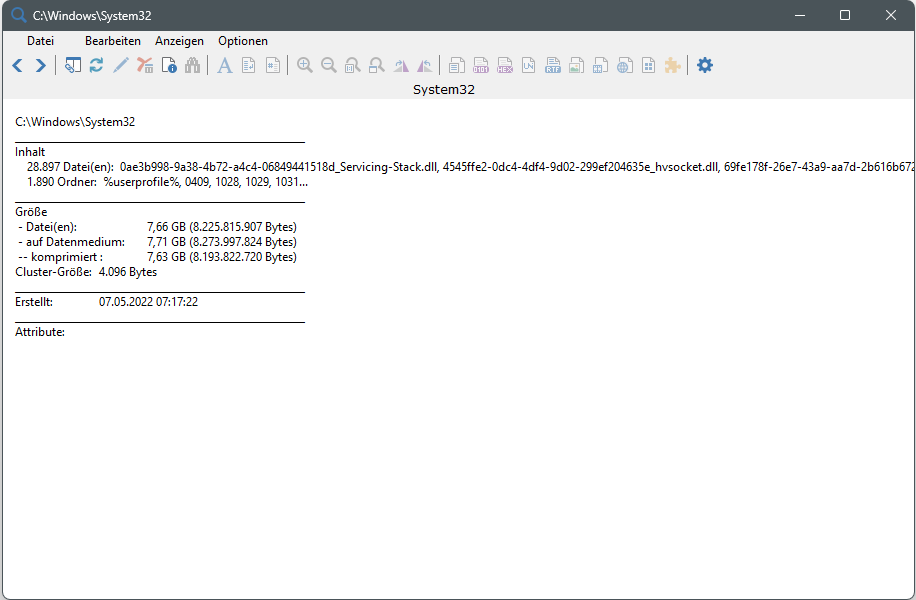
Task: Open settings with the blue gear
Action: (705, 65)
